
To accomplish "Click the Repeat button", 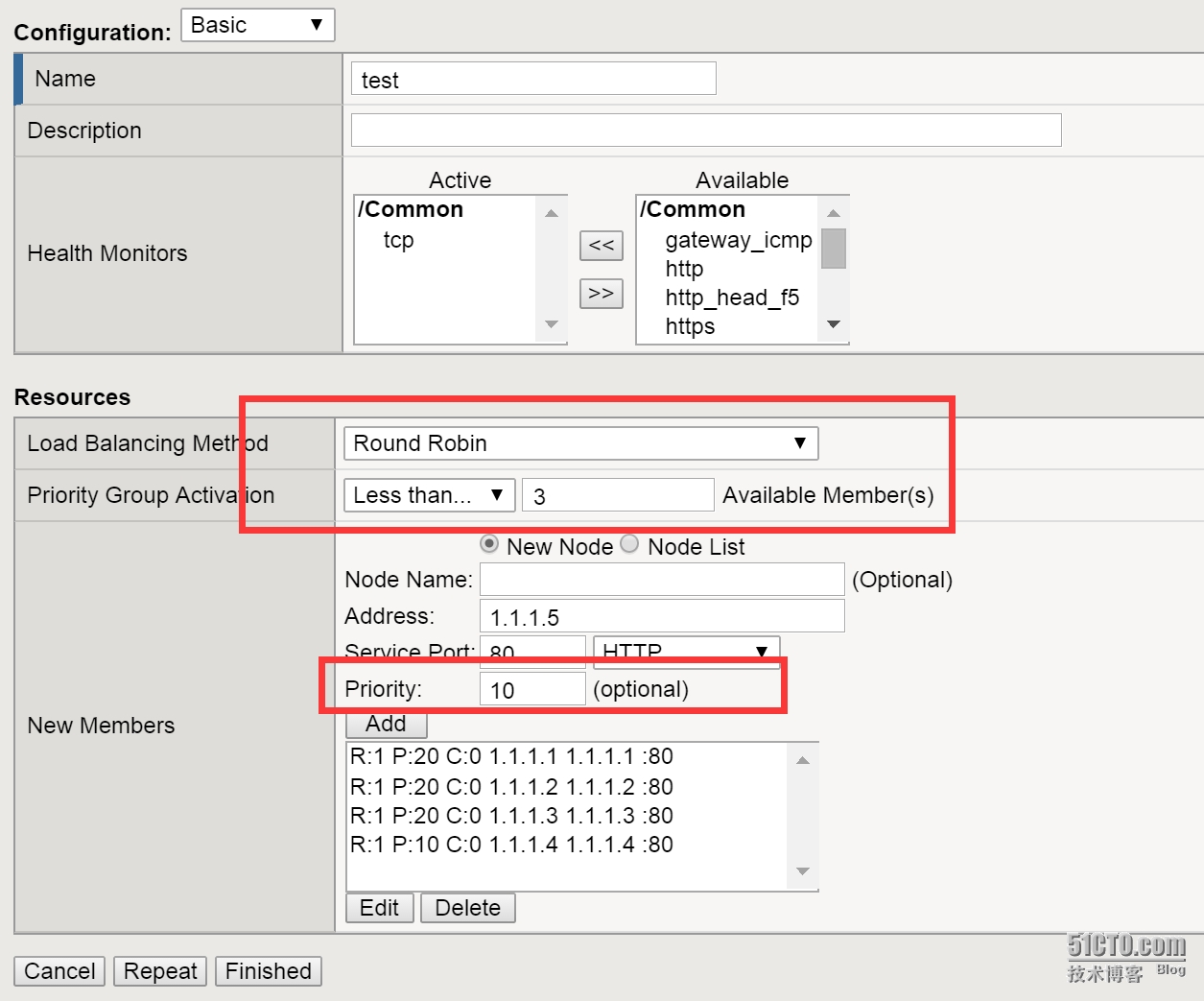I will coord(160,971).
